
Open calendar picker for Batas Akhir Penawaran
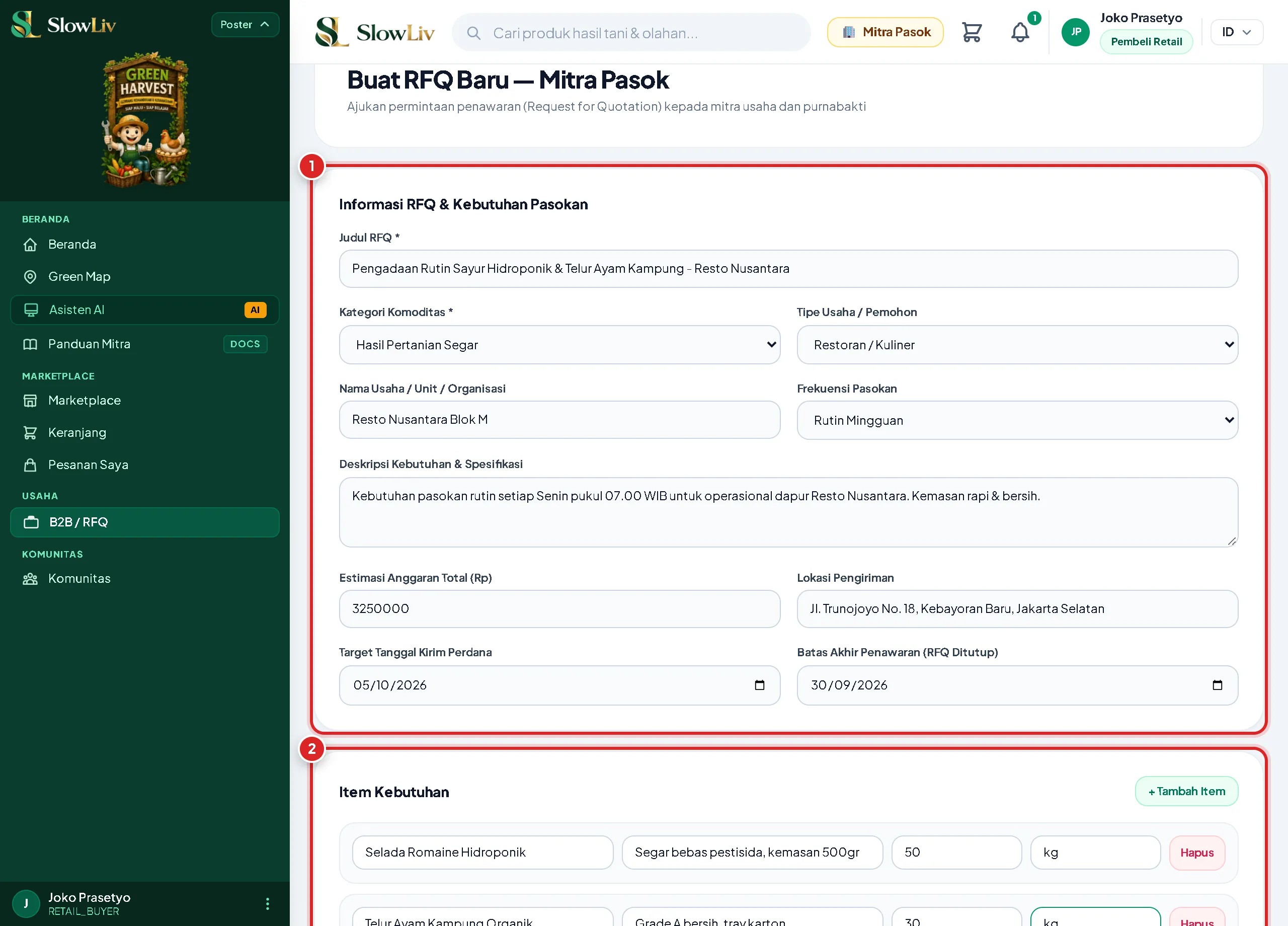coord(1217,685)
